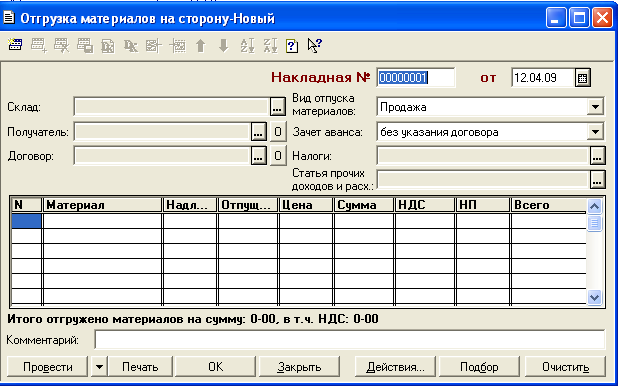Click the Налоги selection ellipsis button

(598, 156)
